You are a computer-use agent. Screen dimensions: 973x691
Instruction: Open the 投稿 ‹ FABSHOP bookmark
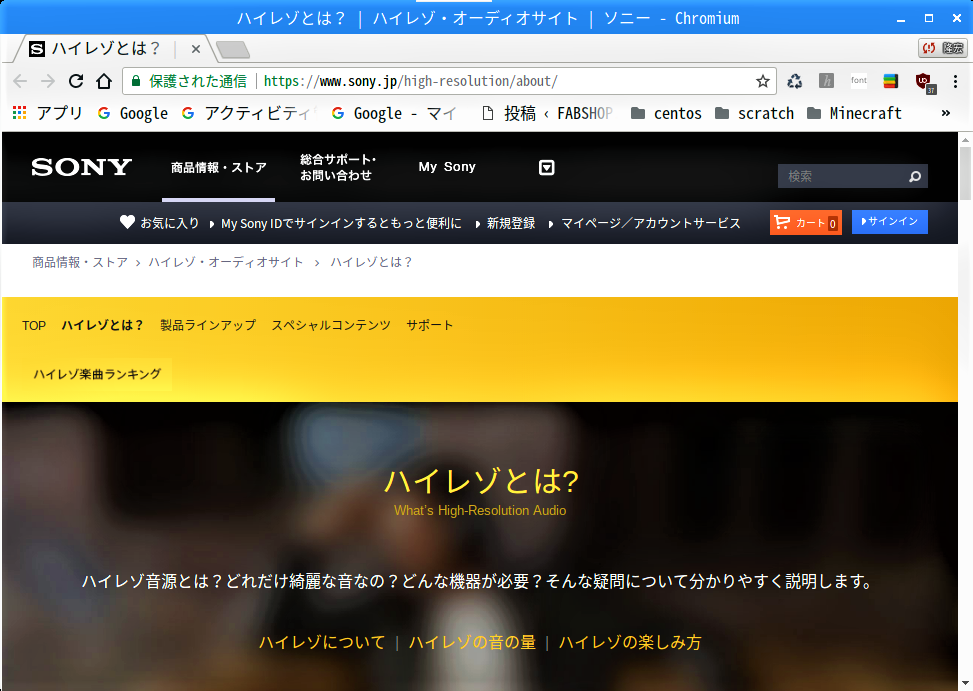coord(547,113)
